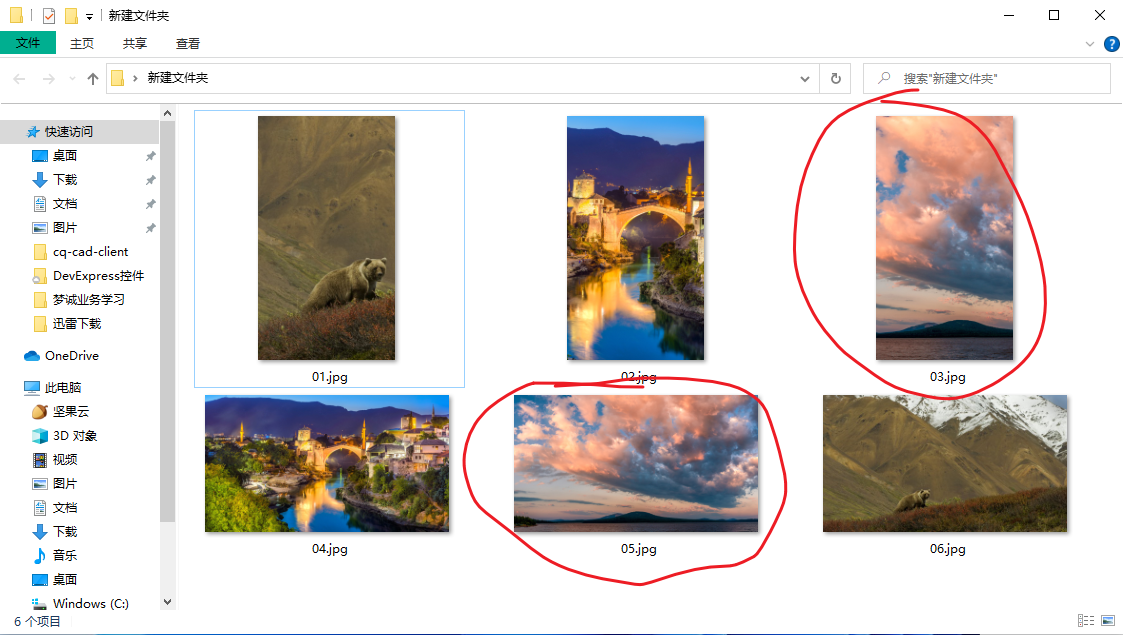Unpin 下载 from quick access
1123x635 pixels.
pyautogui.click(x=152, y=180)
